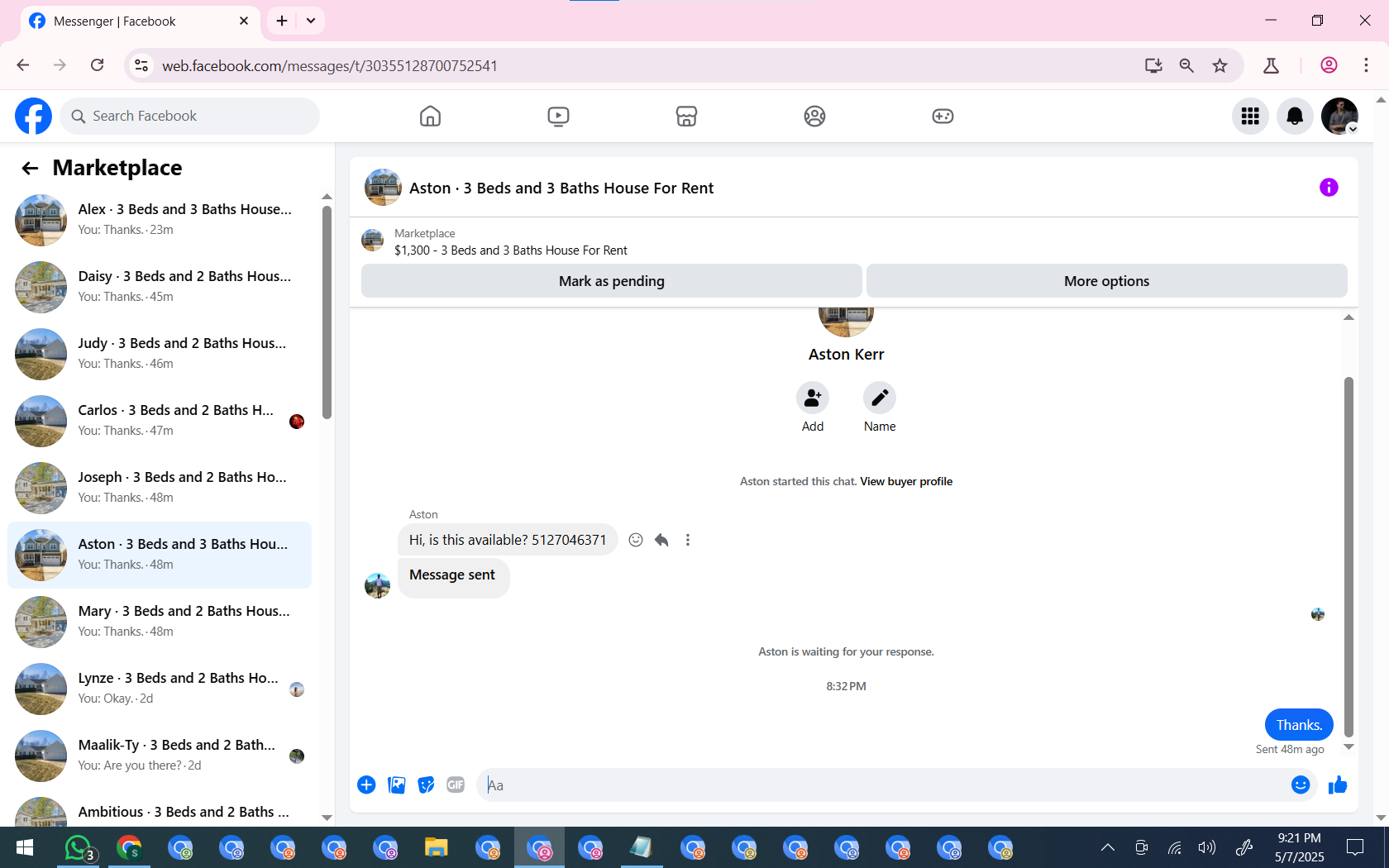Click the Name pencil edit icon
This screenshot has height=868, width=1389.
click(x=880, y=398)
